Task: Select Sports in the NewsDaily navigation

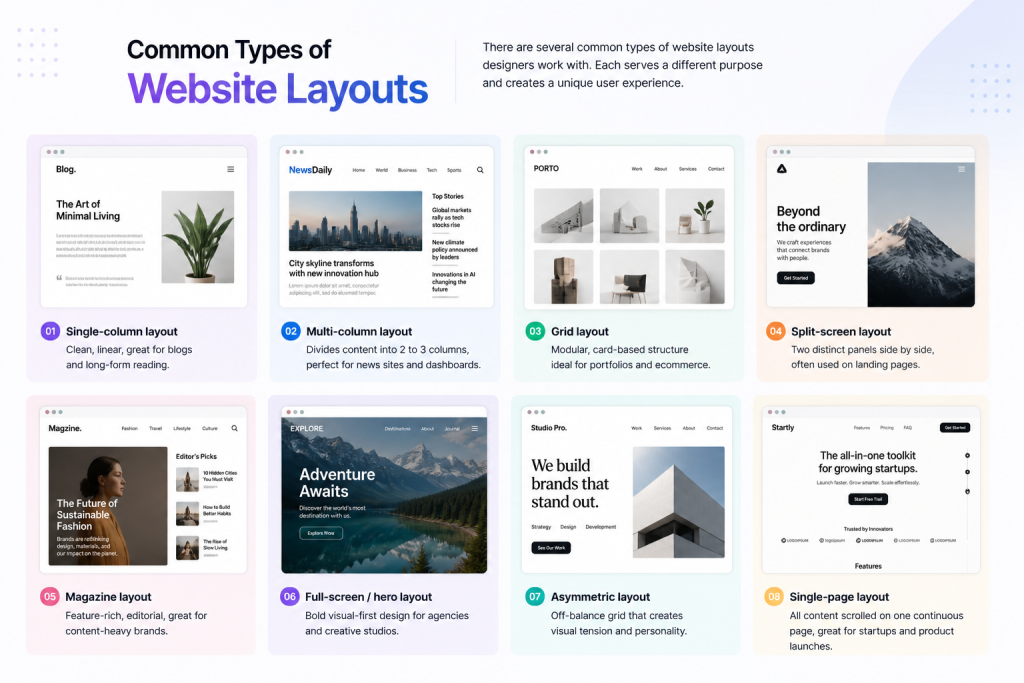Action: click(454, 170)
